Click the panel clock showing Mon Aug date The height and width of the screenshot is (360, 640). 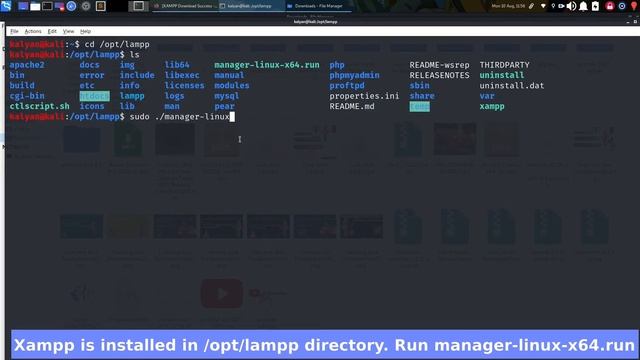(508, 6)
